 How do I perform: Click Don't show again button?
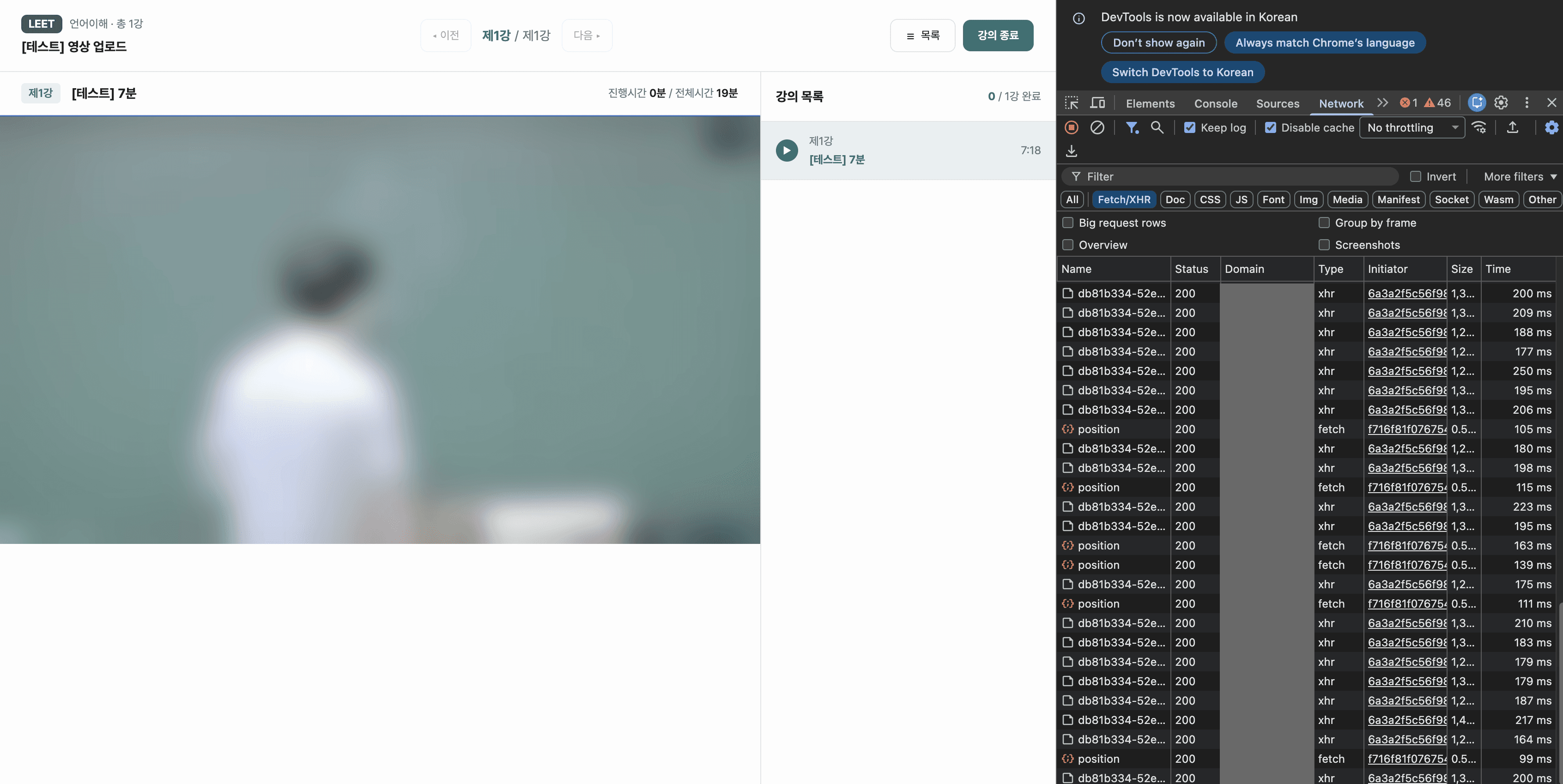click(1158, 43)
